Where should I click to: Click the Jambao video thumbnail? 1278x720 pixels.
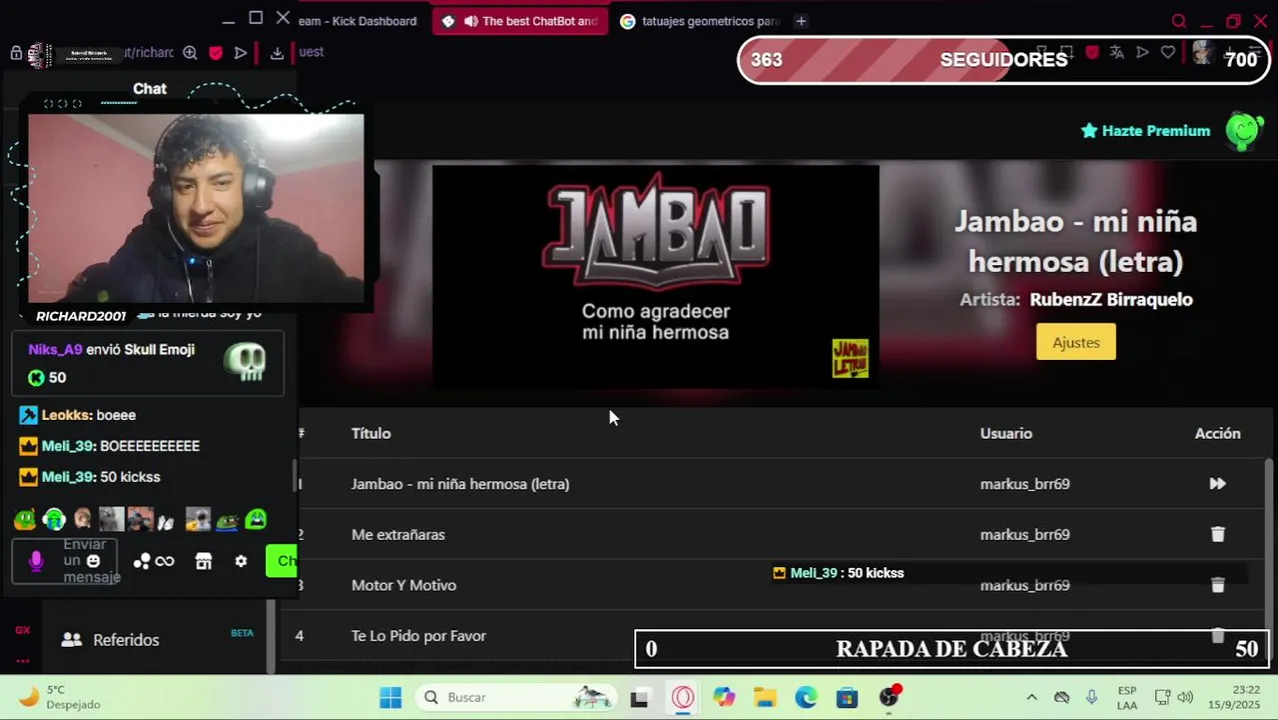[655, 275]
